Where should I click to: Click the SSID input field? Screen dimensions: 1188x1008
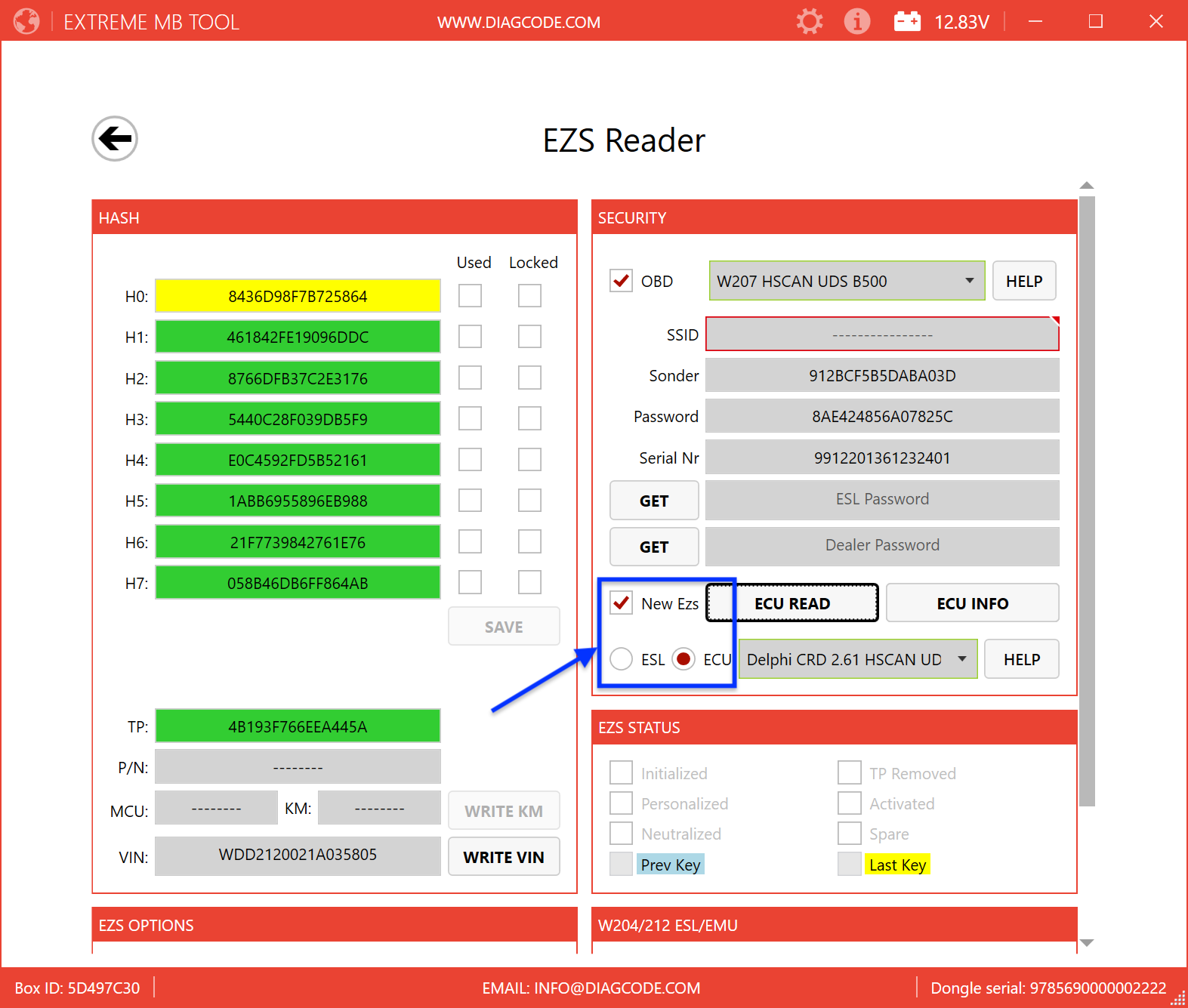click(x=881, y=334)
